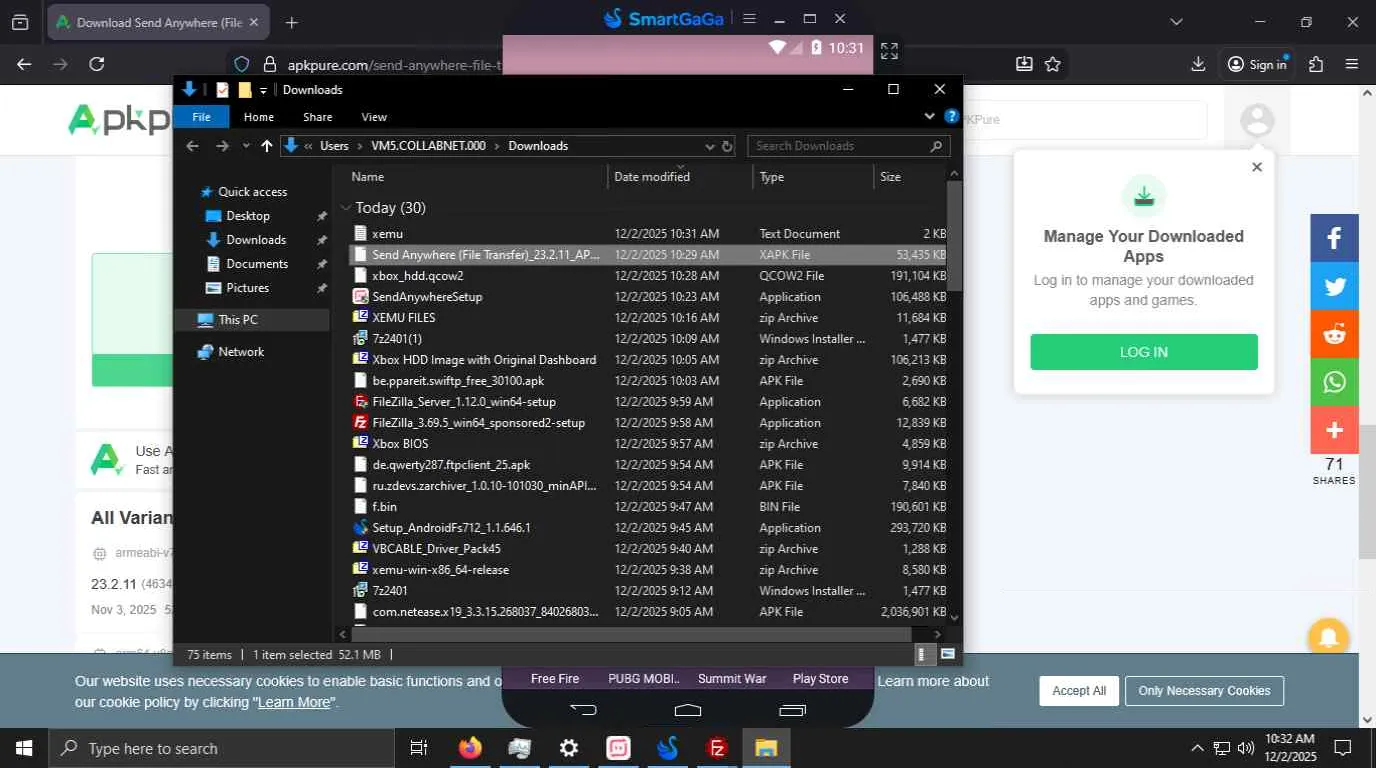Click Accept All cookies button

point(1079,691)
